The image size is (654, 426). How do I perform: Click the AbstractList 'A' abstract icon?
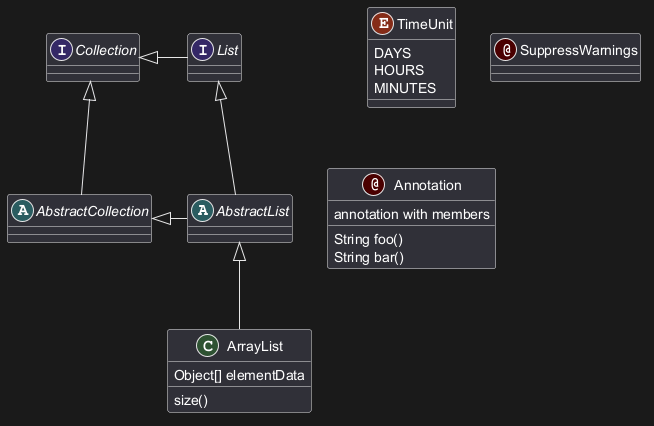[203, 210]
